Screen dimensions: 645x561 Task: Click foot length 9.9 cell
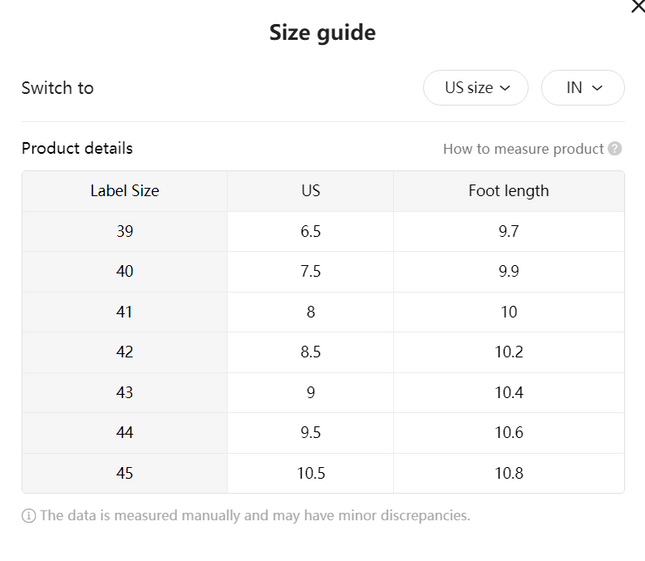pos(509,272)
